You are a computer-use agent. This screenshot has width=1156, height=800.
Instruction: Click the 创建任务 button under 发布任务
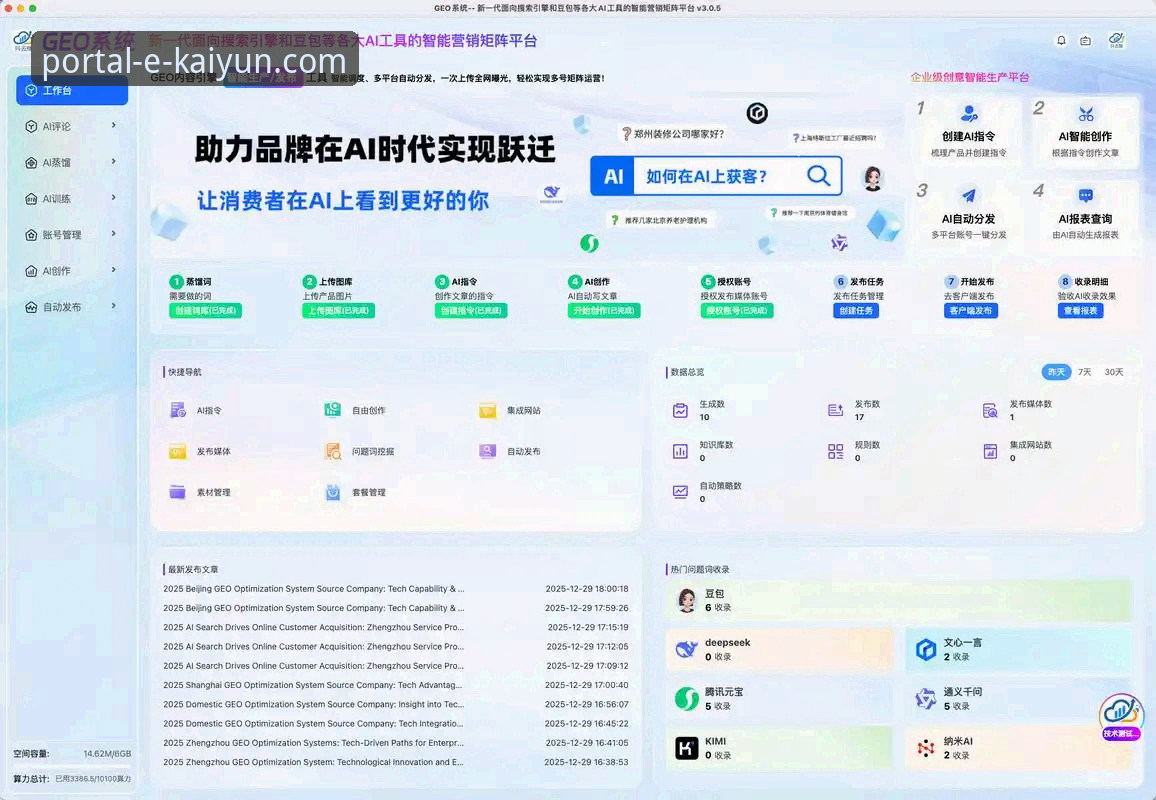[859, 311]
